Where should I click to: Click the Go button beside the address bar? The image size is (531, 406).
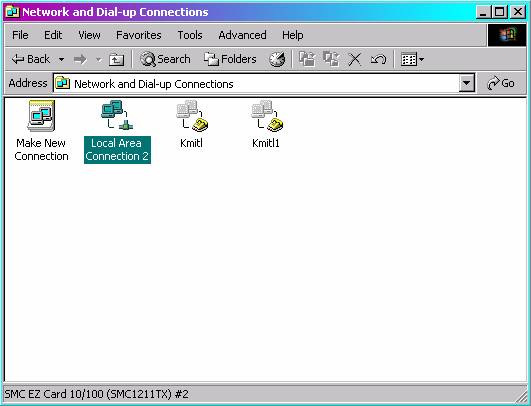click(x=501, y=83)
